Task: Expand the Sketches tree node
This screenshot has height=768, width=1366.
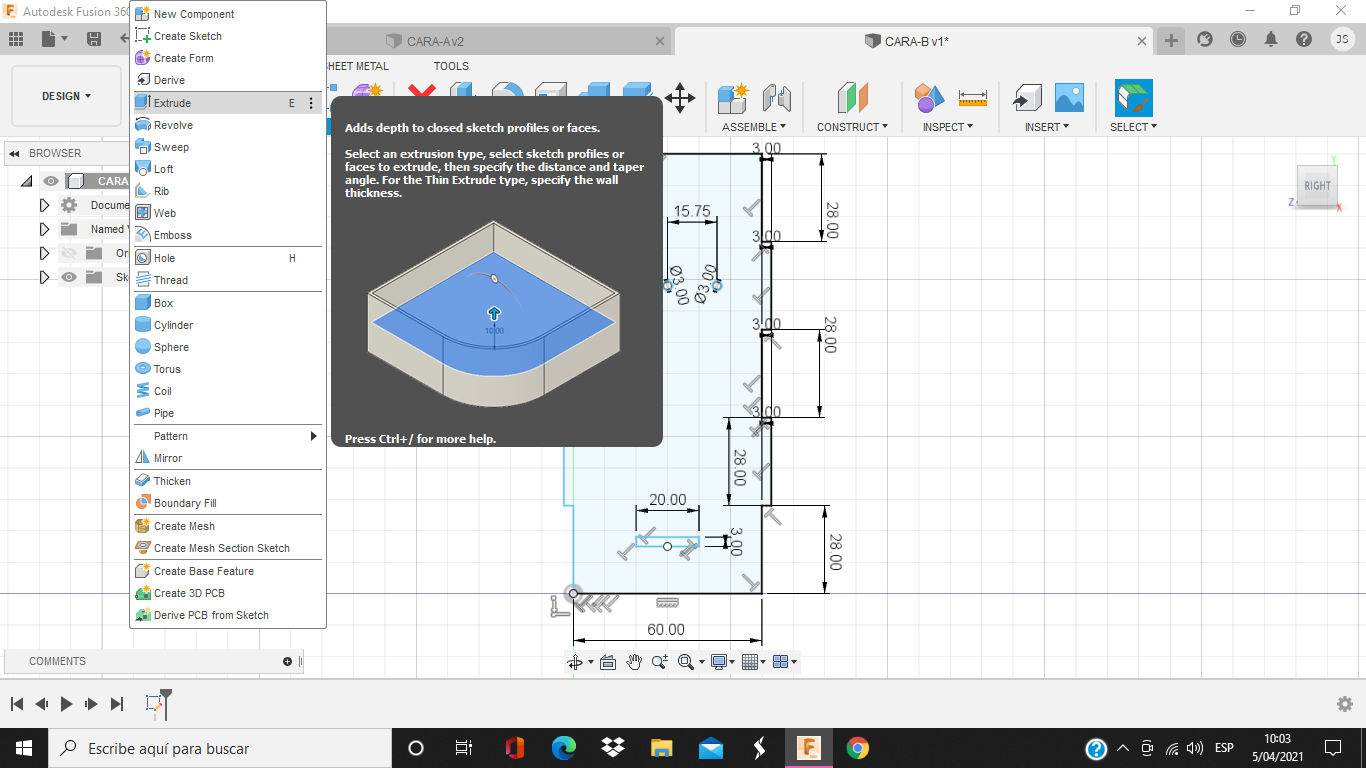Action: (44, 277)
